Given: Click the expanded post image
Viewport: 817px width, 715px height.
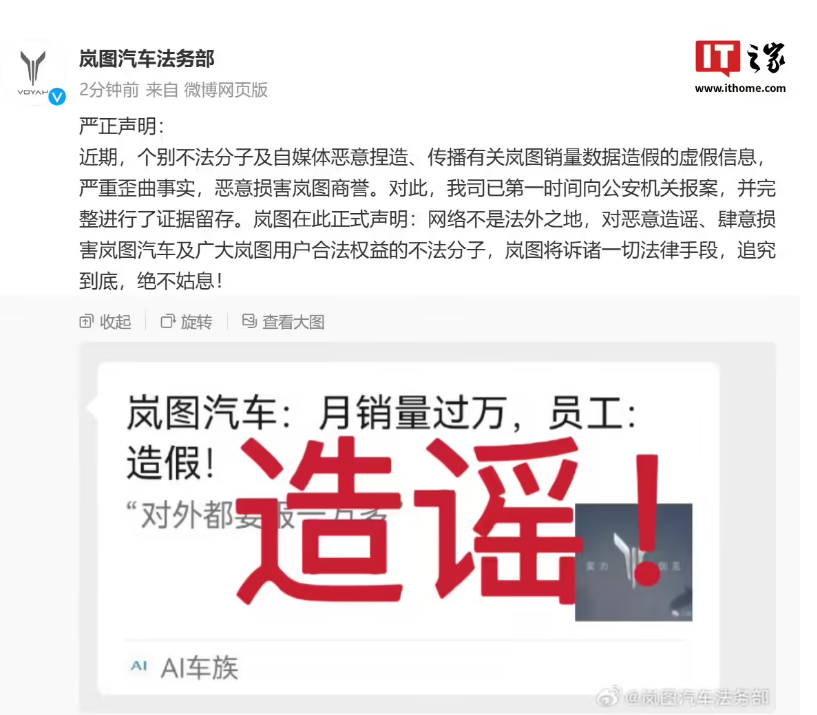Looking at the screenshot, I should (x=427, y=527).
